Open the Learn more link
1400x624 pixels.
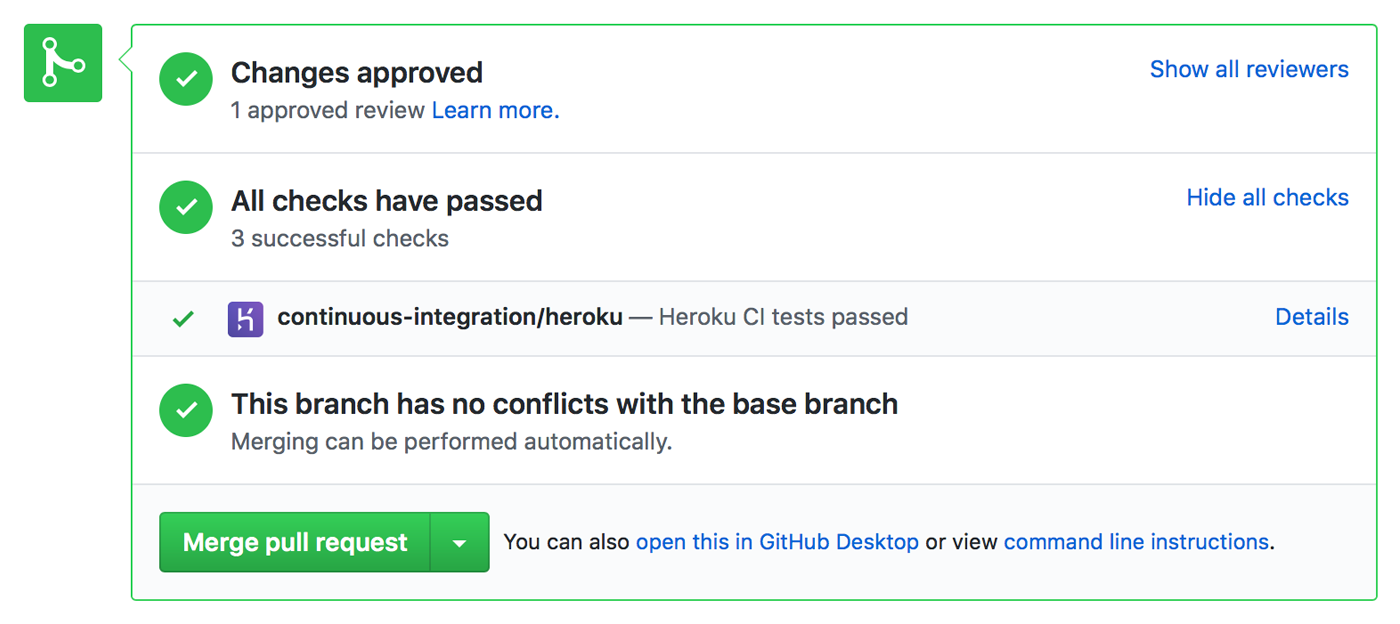coord(495,111)
